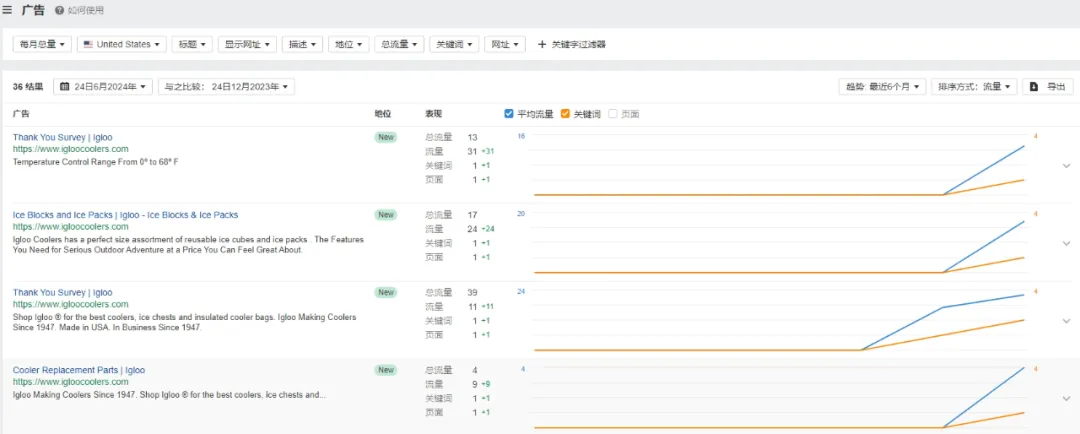The image size is (1080, 434).
Task: Click the calendar icon in date picker
Action: pos(65,87)
